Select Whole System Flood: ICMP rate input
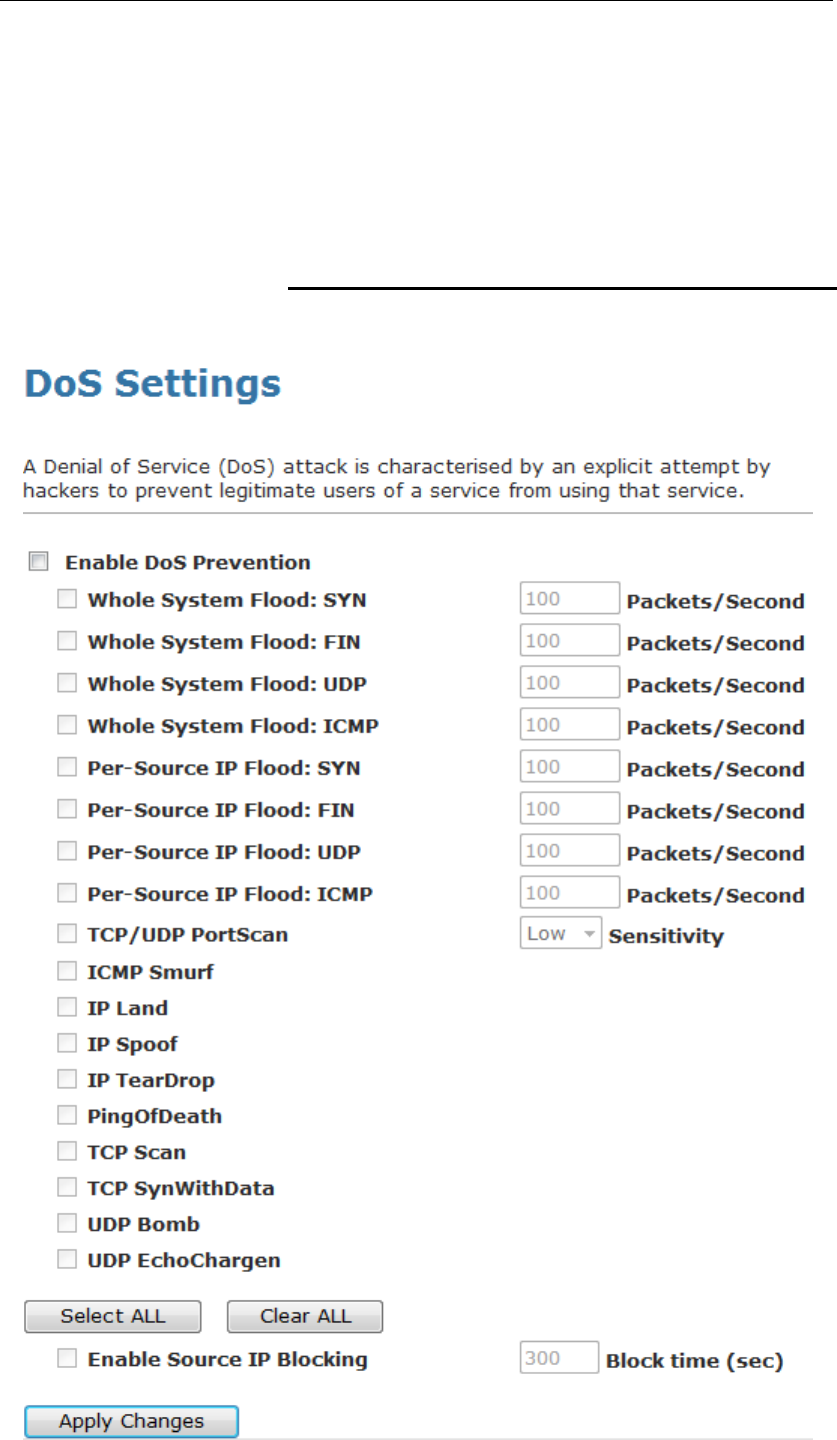The height and width of the screenshot is (1440, 837). 569,726
